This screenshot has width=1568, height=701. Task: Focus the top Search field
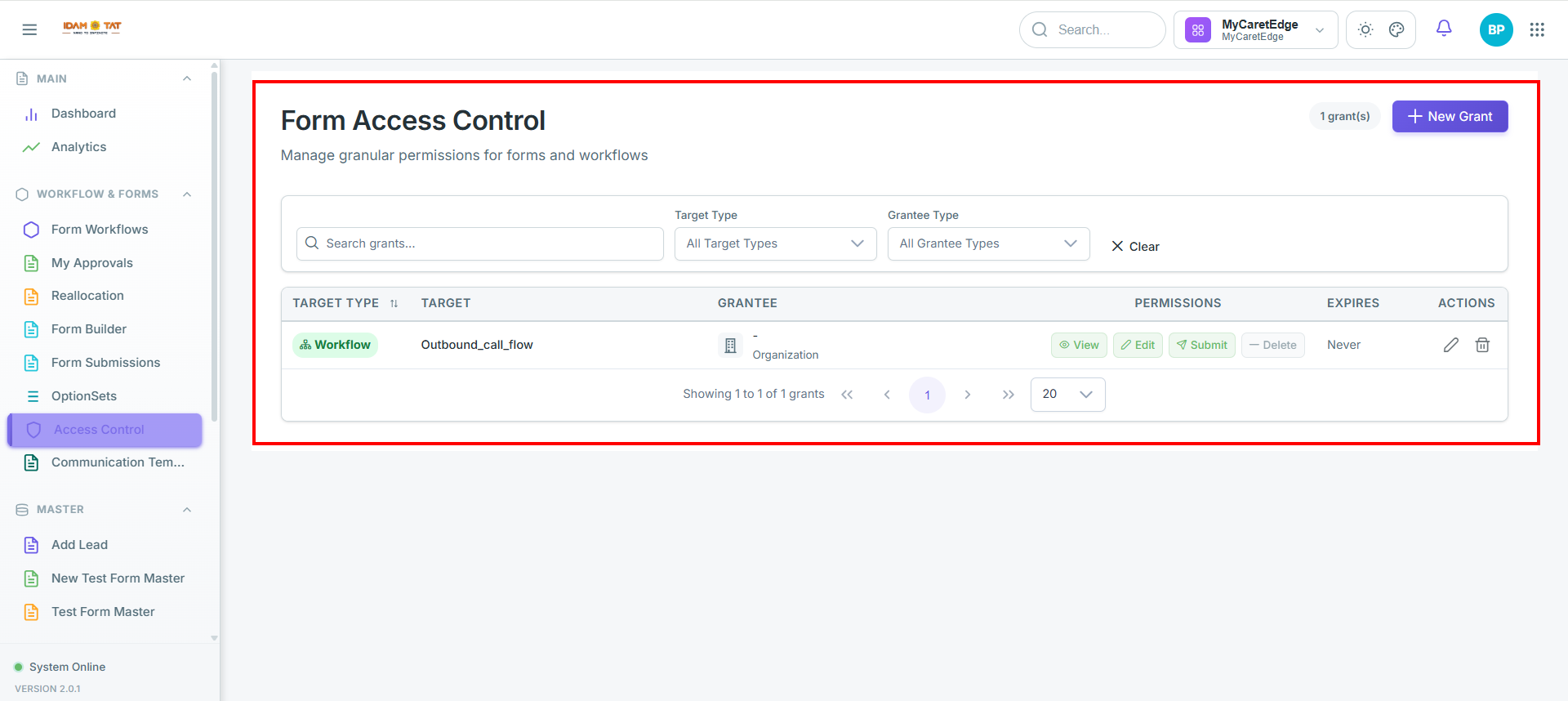coord(1093,30)
